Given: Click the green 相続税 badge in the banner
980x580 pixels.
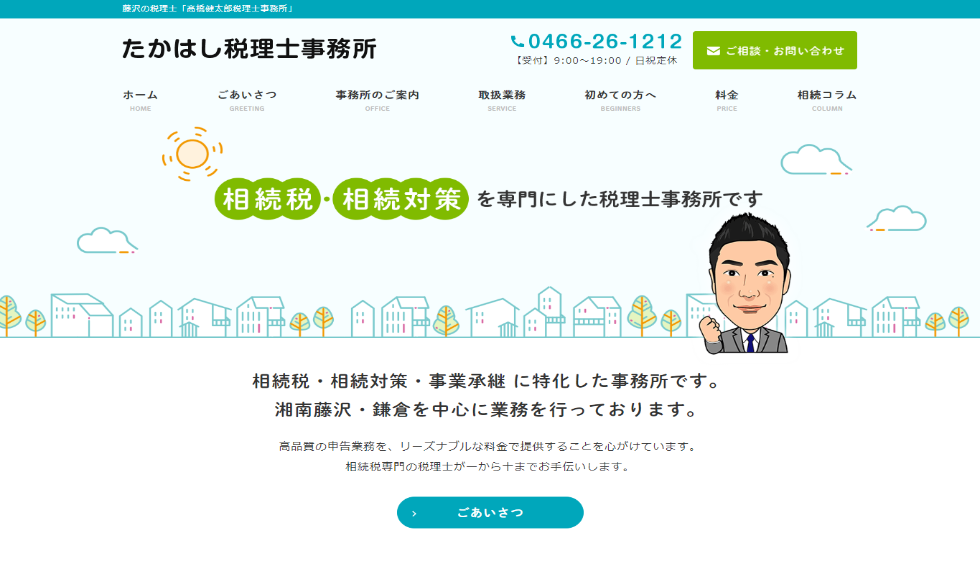Looking at the screenshot, I should pos(267,199).
